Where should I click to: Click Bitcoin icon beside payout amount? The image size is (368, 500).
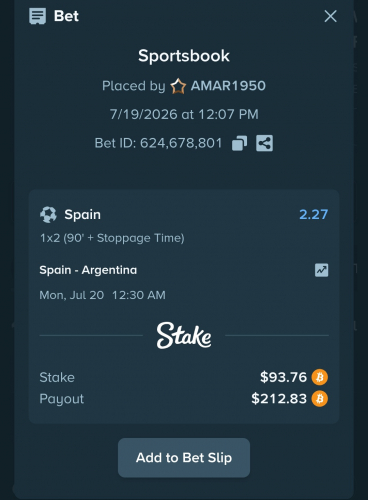pos(320,399)
